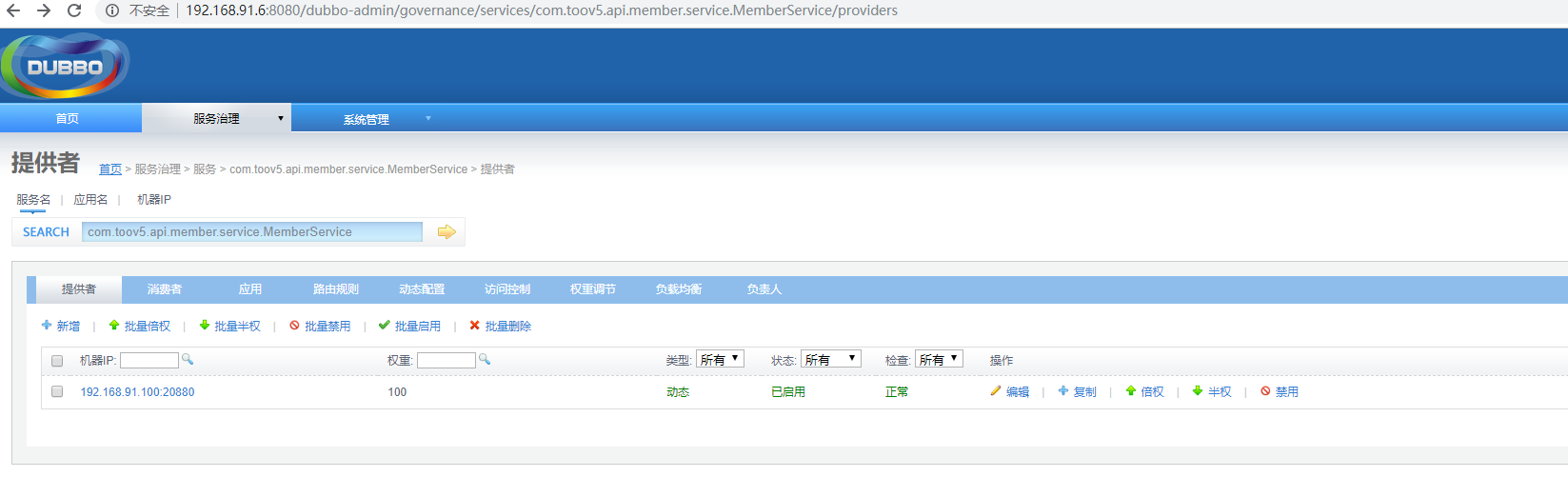Screen dimensions: 1568x497
Task: Switch to the 路由规则 tab
Action: (336, 289)
